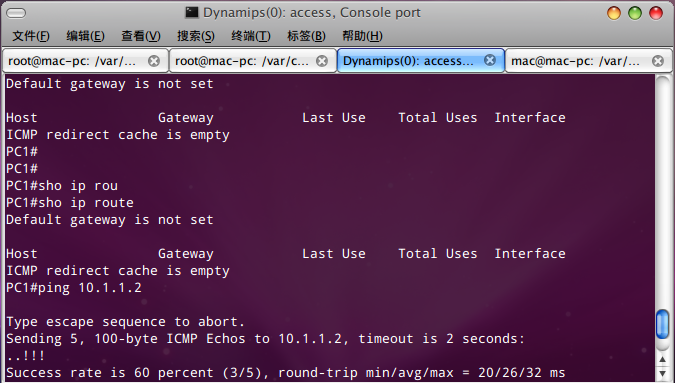Switch to first root@mac-pc: /var/... tab
Viewport: 675px width, 383px height.
pyautogui.click(x=85, y=61)
